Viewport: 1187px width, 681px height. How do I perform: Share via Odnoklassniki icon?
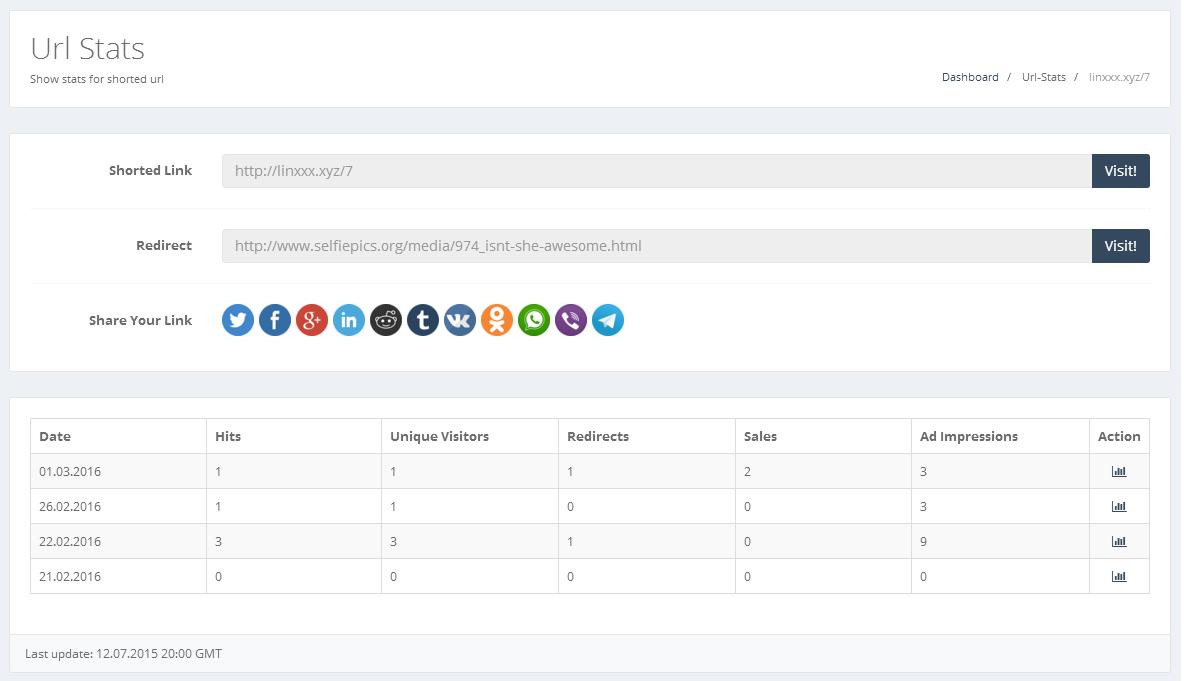pyautogui.click(x=497, y=320)
